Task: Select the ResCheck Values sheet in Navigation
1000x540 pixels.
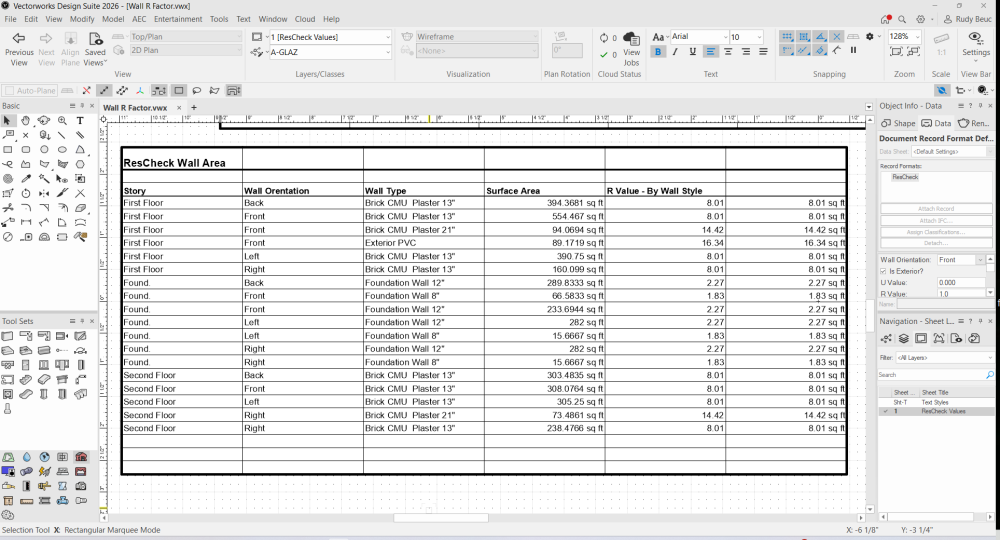Action: [x=944, y=411]
